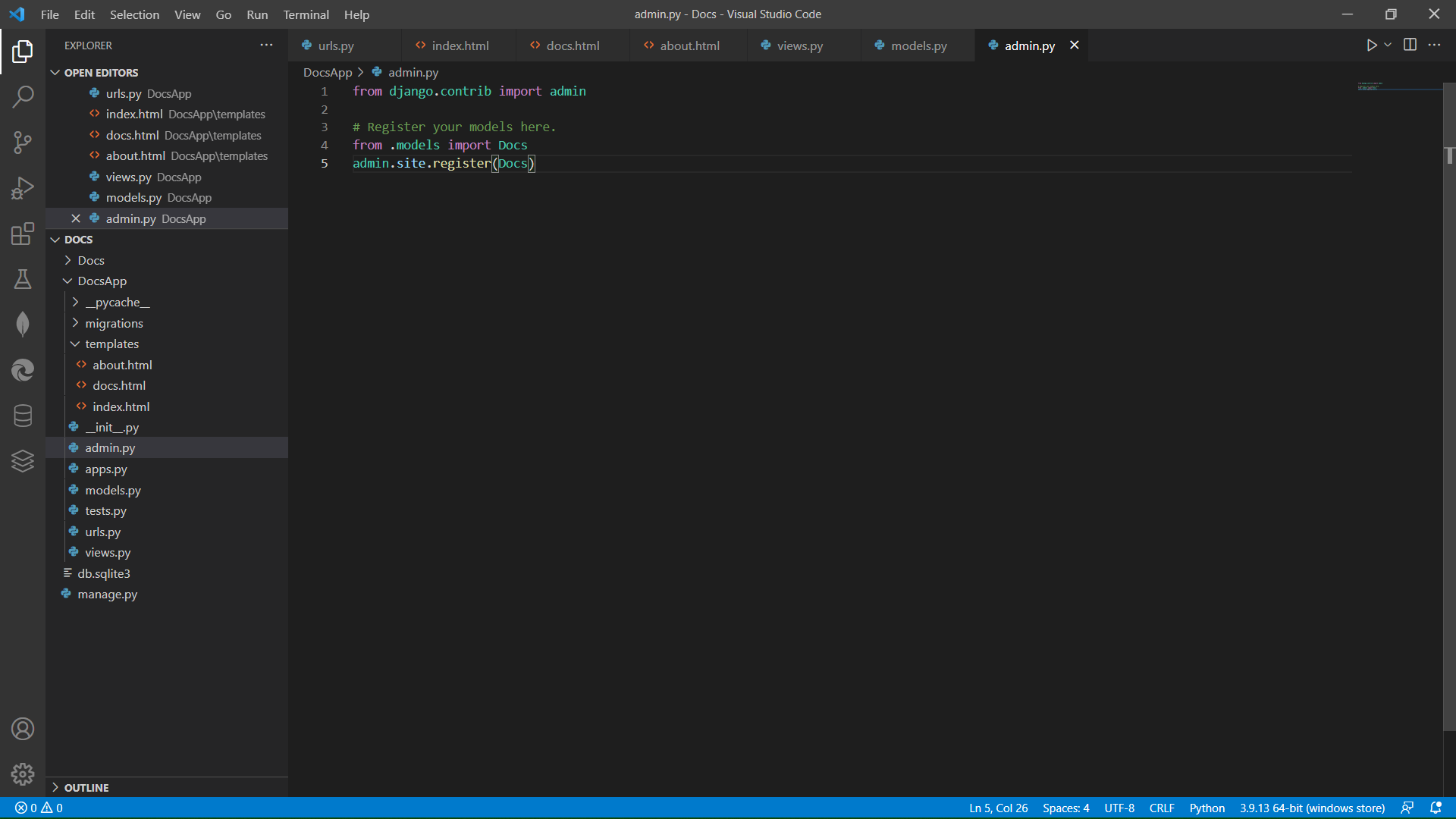Open Run and Debug view

click(x=23, y=188)
